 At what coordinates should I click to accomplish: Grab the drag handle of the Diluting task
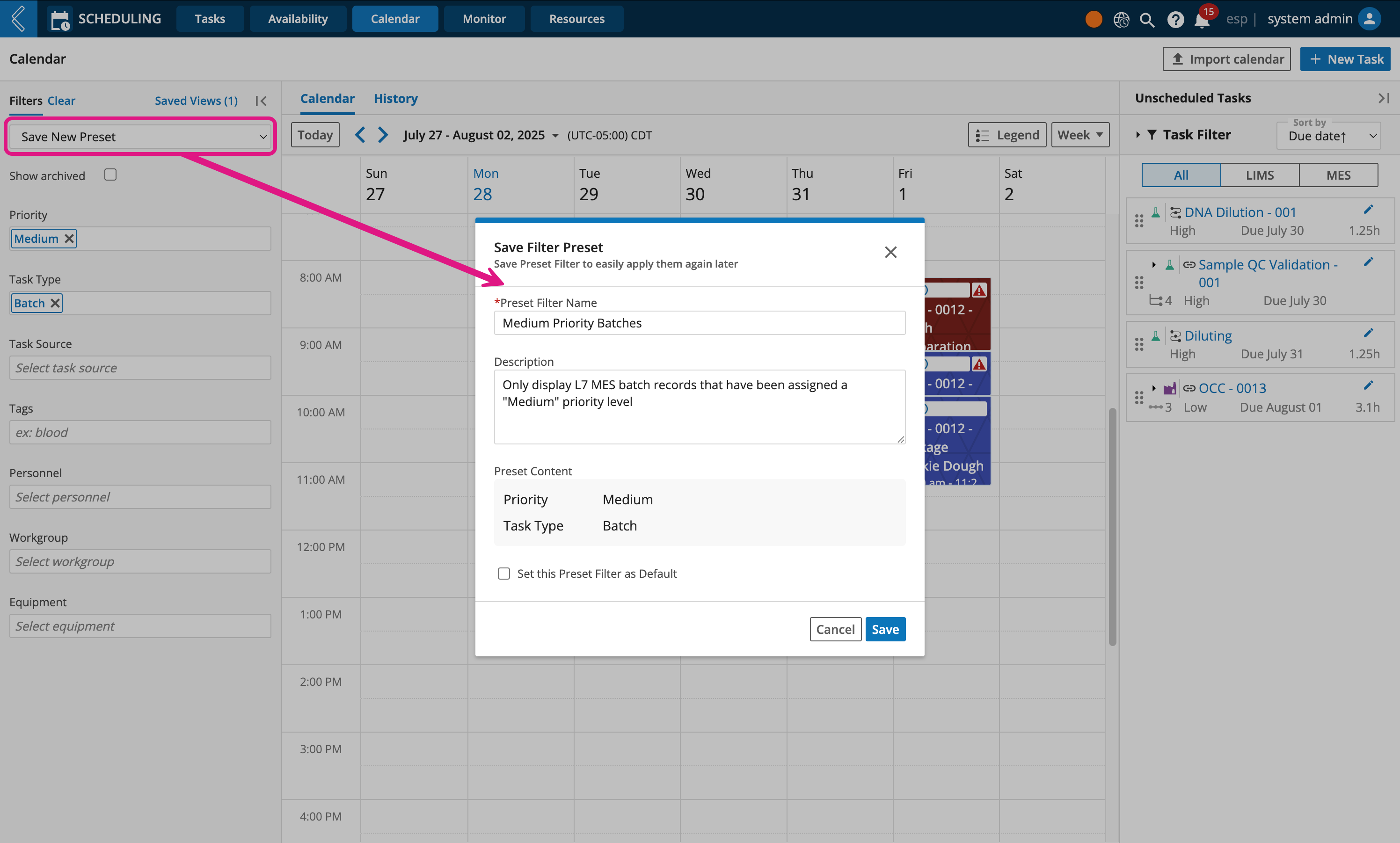point(1138,344)
